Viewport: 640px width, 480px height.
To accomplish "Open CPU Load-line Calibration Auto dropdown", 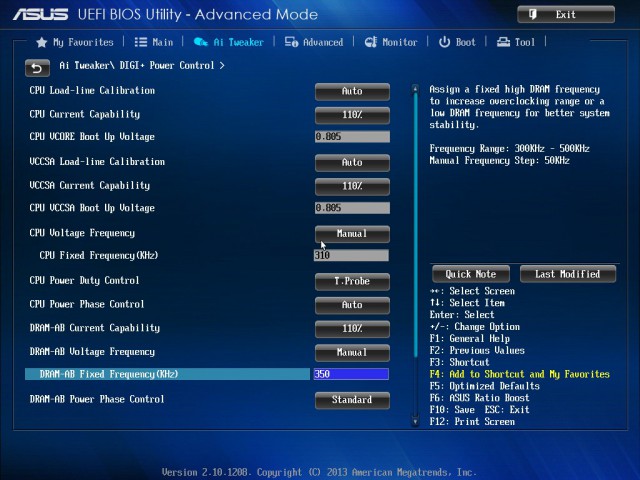I will [352, 91].
